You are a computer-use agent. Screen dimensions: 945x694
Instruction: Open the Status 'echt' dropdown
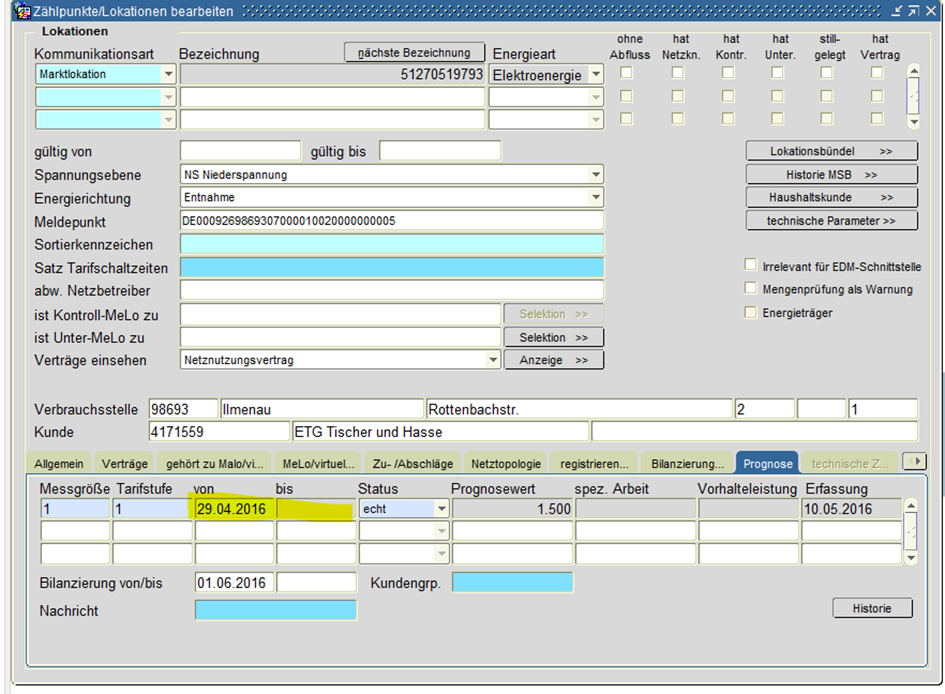[441, 509]
